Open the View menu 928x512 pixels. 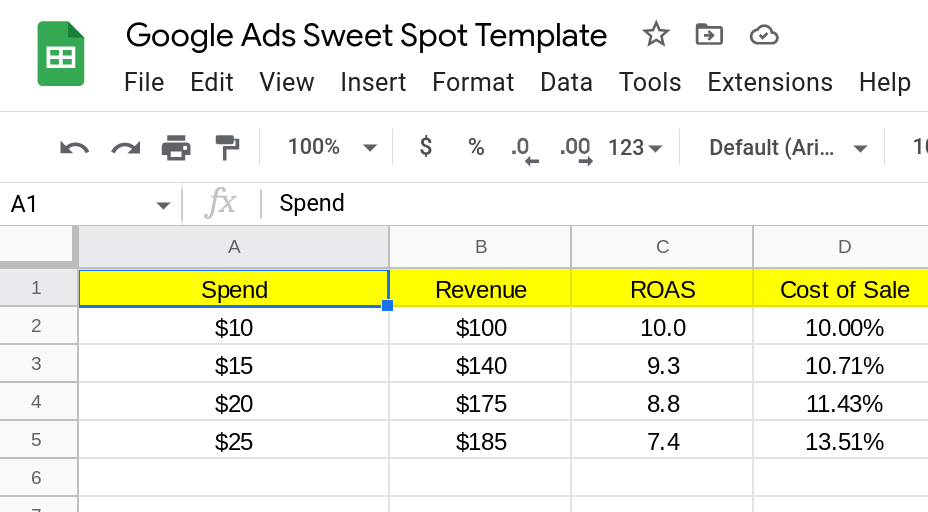[x=286, y=82]
